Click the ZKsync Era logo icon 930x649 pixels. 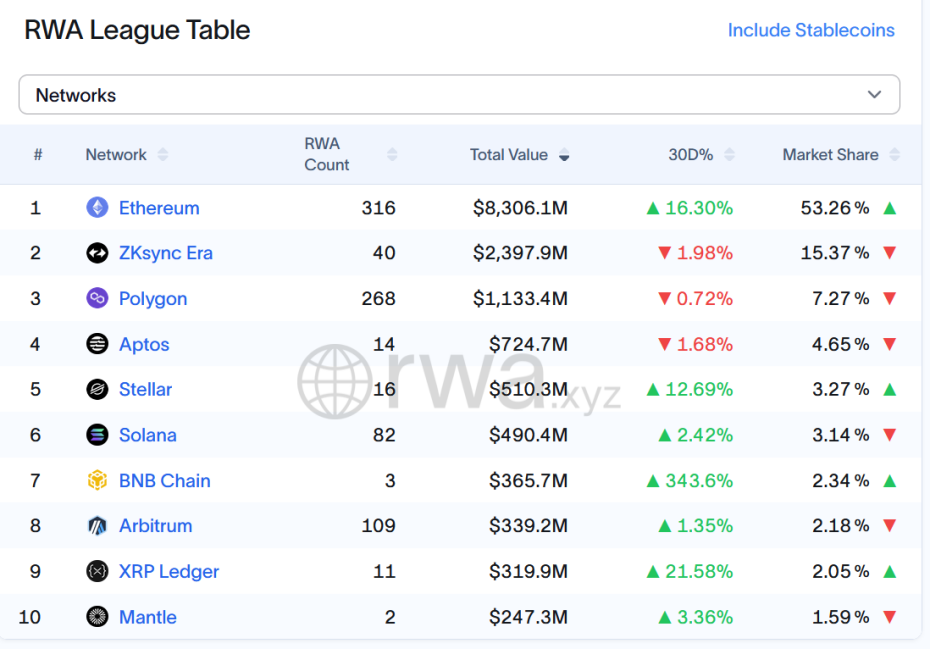pyautogui.click(x=97, y=253)
